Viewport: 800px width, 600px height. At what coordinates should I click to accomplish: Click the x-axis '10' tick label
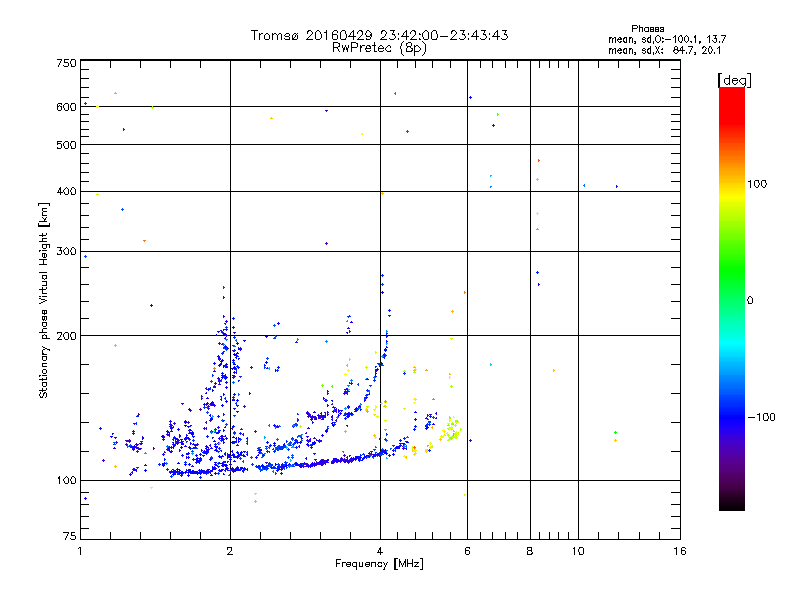point(578,551)
